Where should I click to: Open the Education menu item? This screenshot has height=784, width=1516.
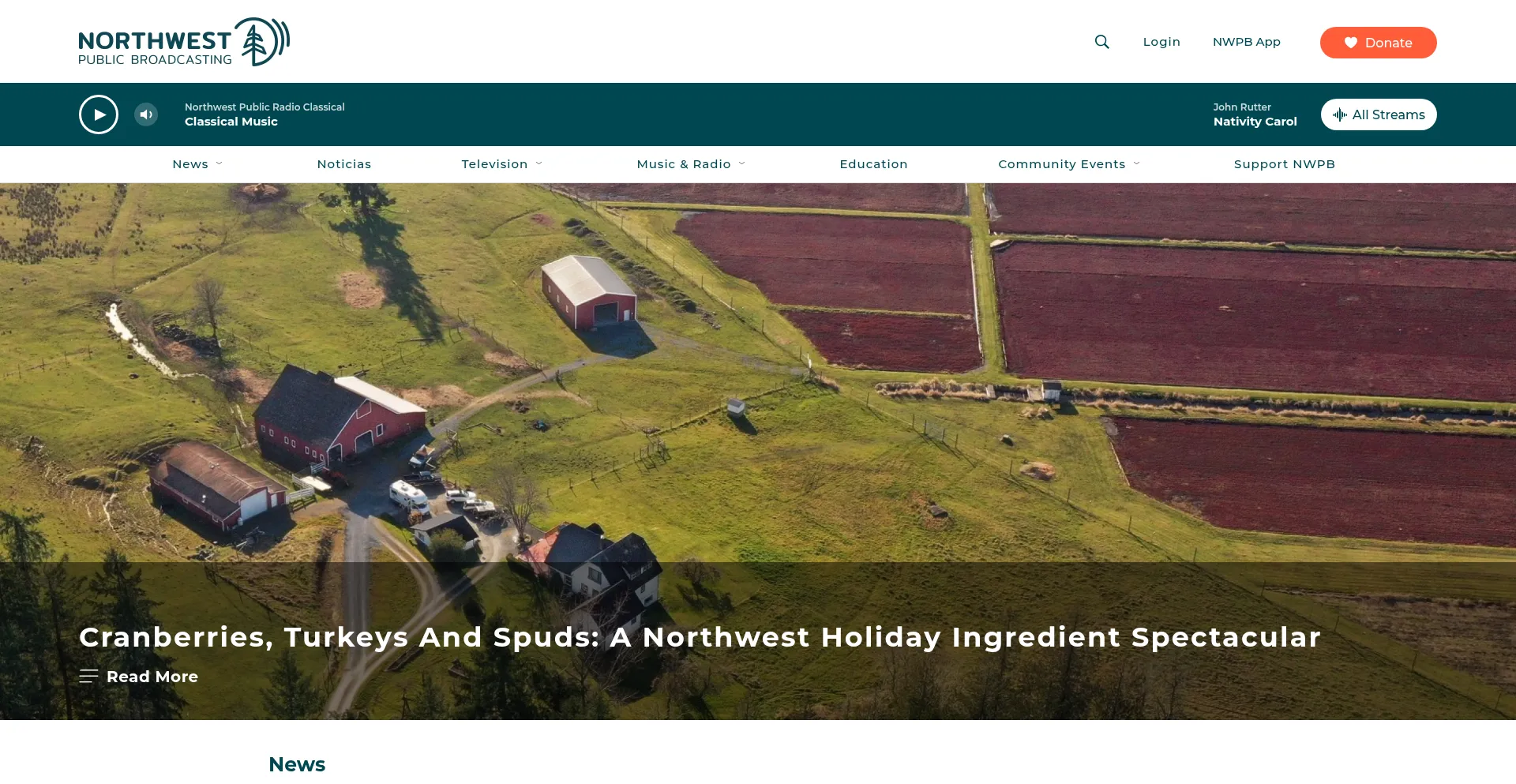873,164
